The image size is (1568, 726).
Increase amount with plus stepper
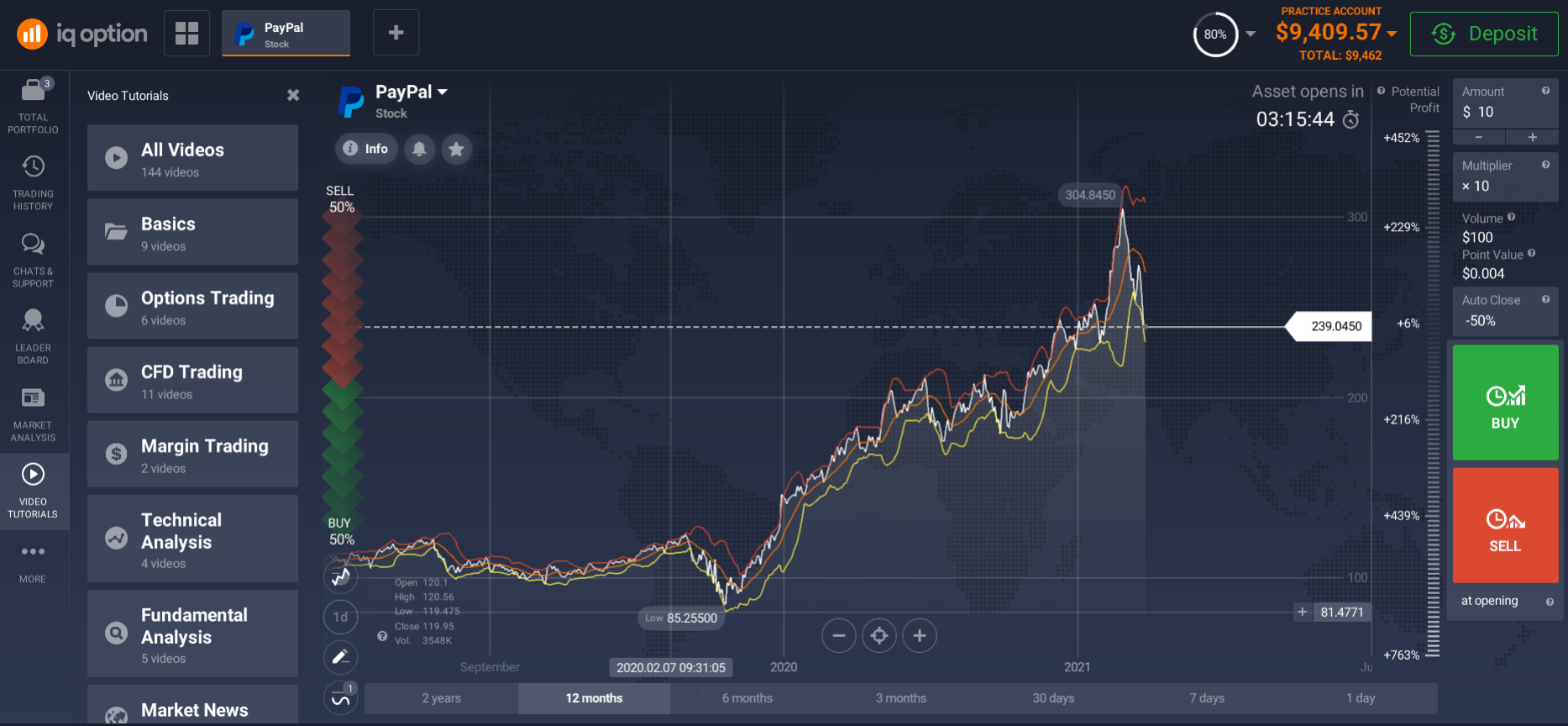coord(1532,137)
